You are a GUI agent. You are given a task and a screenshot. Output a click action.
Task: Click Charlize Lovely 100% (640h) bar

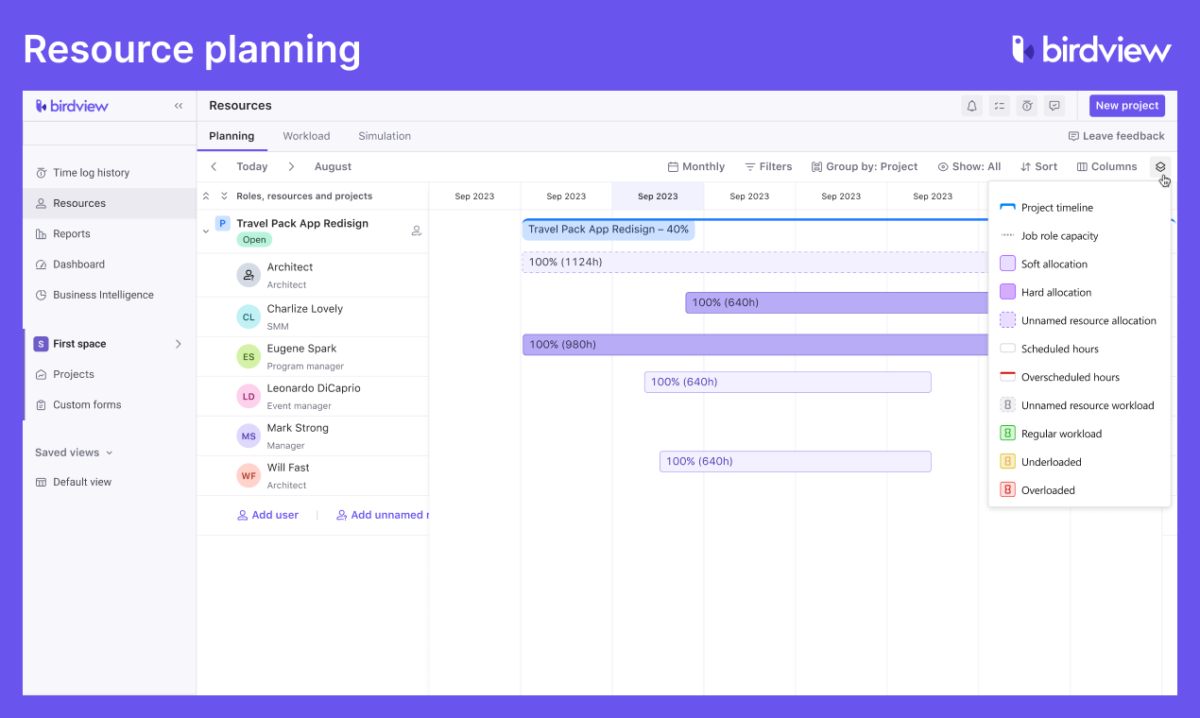point(837,302)
